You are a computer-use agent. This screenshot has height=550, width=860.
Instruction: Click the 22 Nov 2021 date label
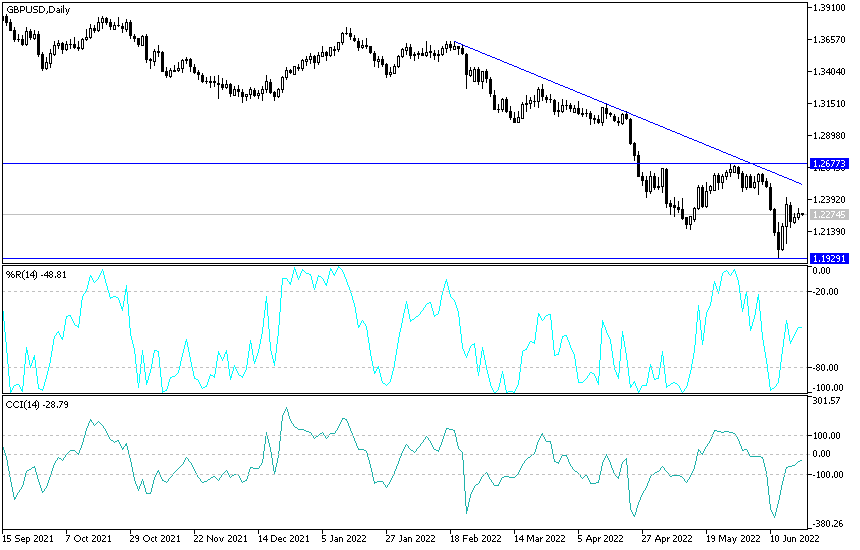[x=220, y=538]
